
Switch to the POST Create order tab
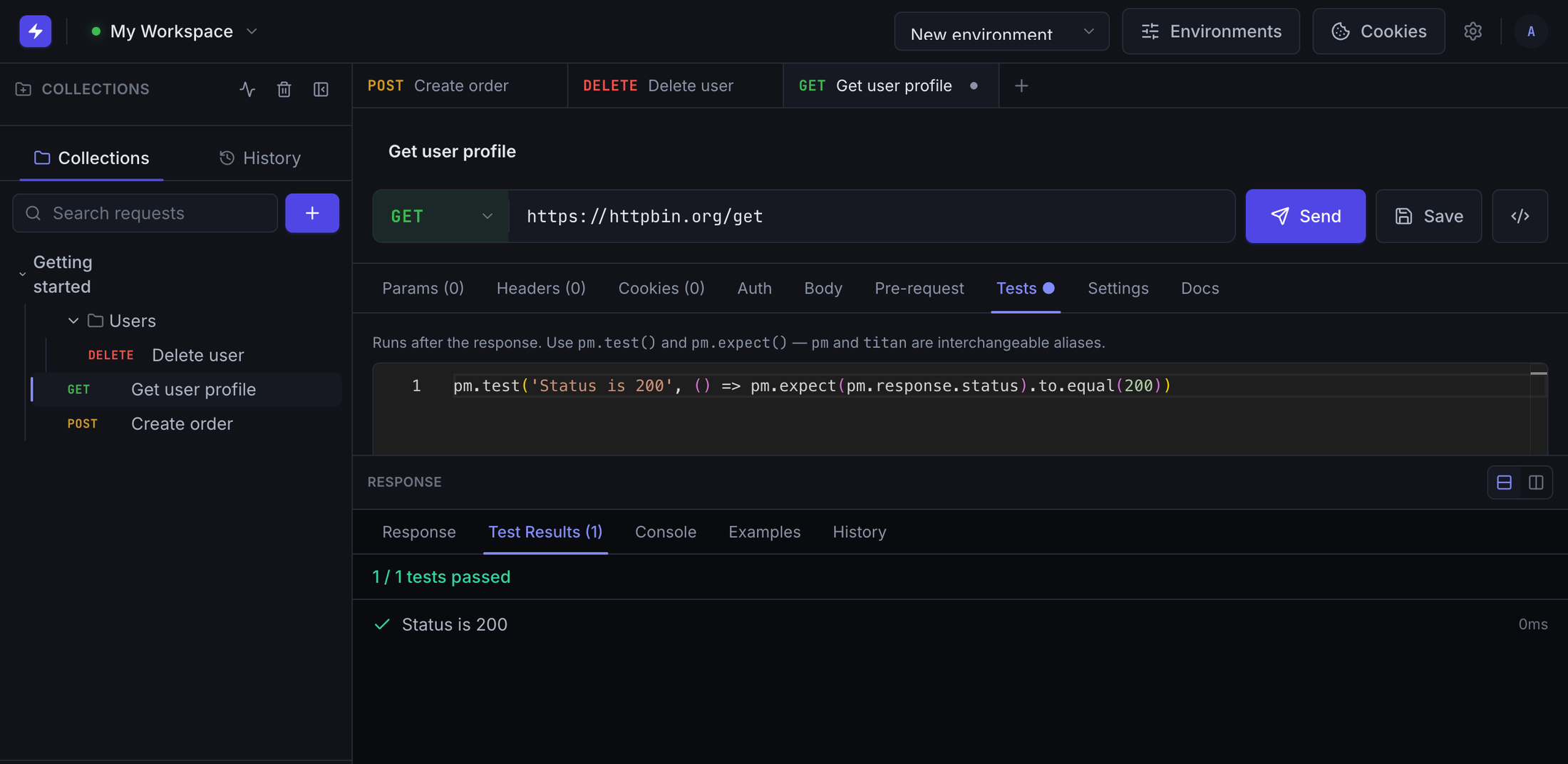point(460,86)
